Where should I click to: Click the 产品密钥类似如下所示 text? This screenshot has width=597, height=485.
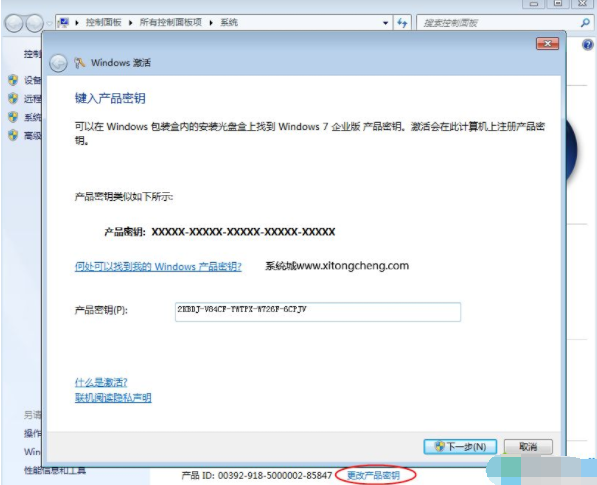tap(124, 197)
